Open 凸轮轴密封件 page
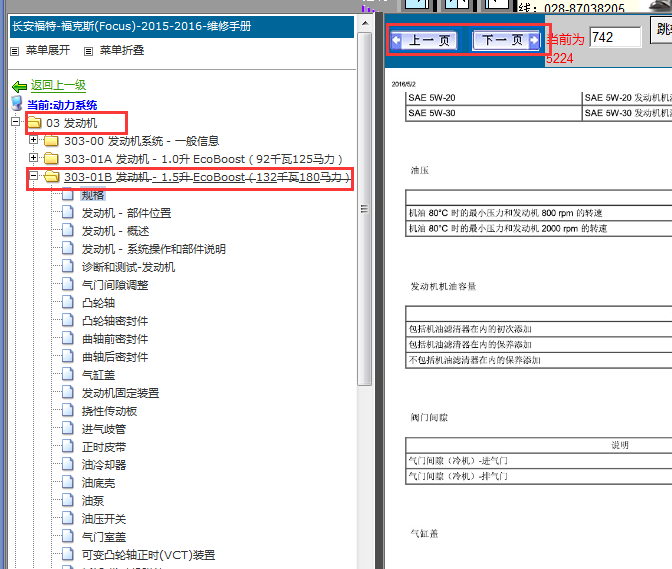Image resolution: width=672 pixels, height=569 pixels. 115,321
